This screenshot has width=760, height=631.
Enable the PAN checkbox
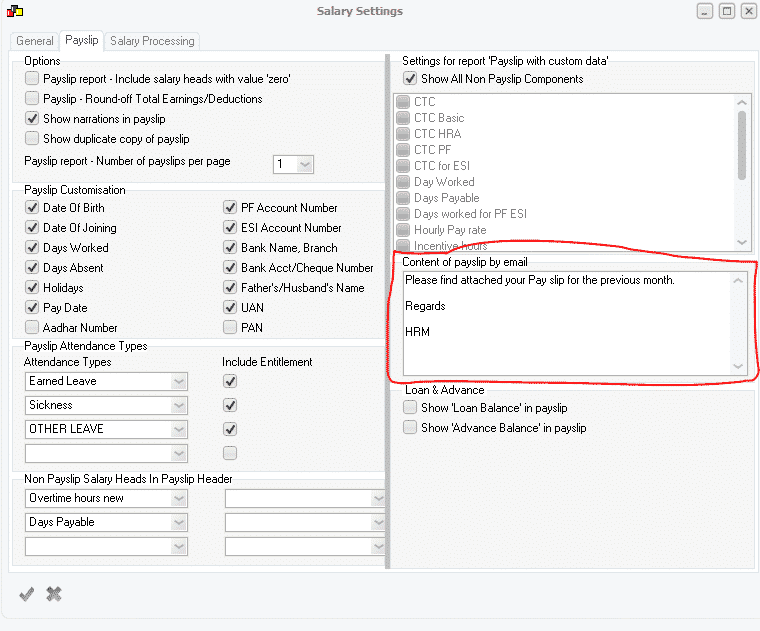231,328
